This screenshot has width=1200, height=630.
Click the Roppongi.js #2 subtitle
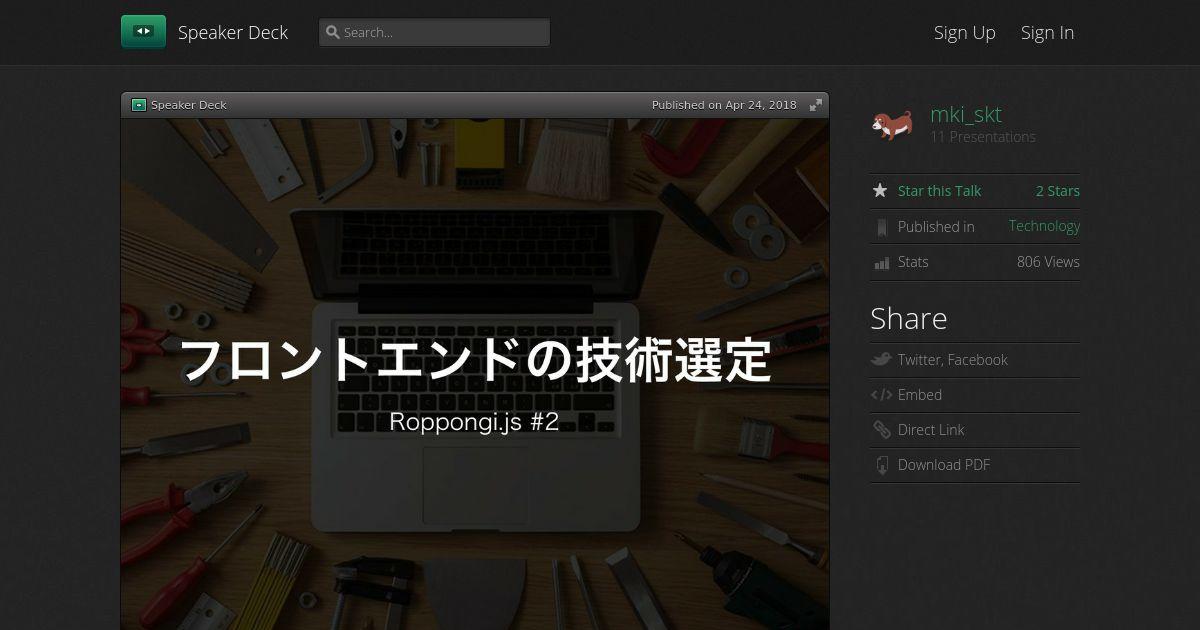(474, 422)
